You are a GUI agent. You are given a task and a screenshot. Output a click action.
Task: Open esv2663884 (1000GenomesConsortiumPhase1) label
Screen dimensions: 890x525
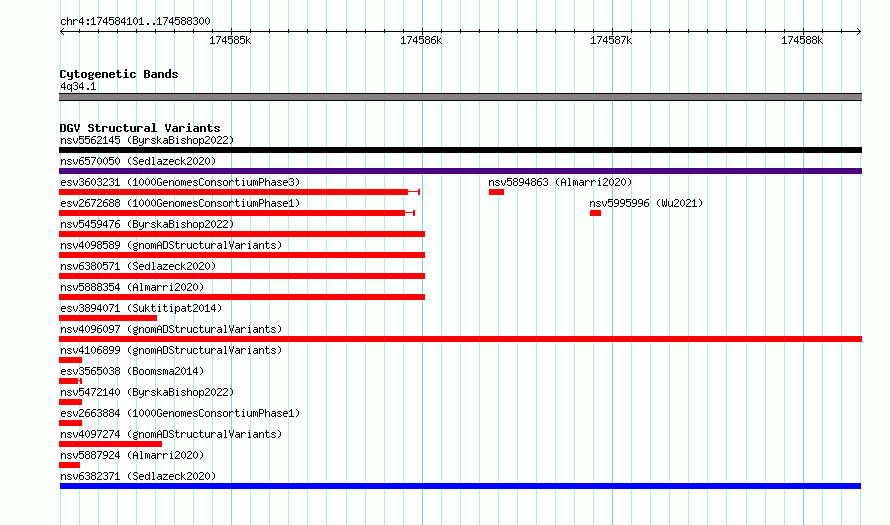180,413
